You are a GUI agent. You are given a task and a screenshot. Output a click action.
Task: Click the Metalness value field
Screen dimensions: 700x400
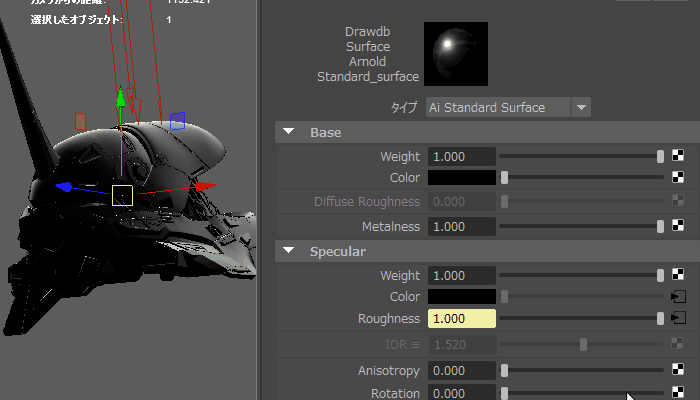click(x=462, y=226)
